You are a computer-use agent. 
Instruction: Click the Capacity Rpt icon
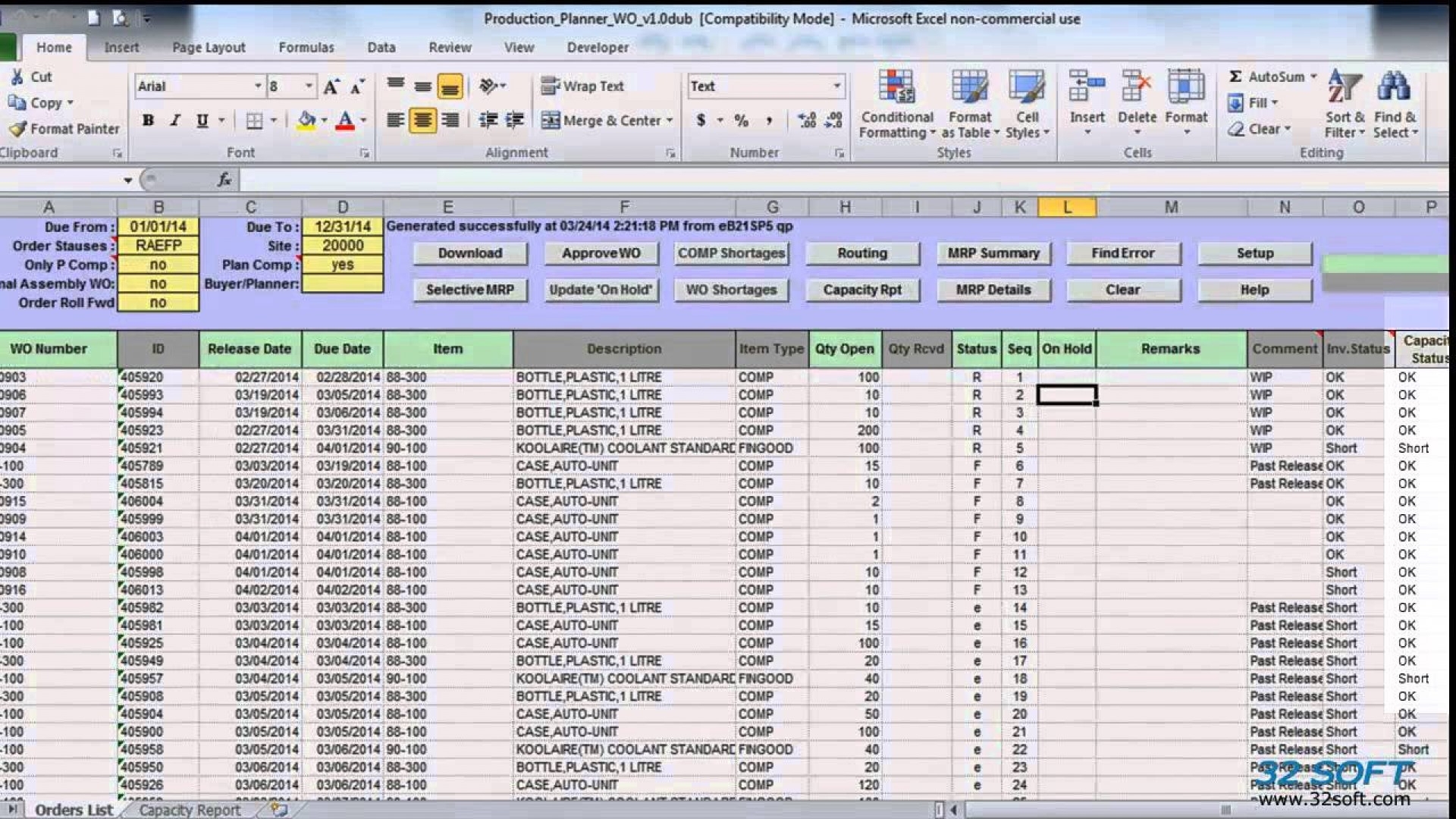click(862, 289)
